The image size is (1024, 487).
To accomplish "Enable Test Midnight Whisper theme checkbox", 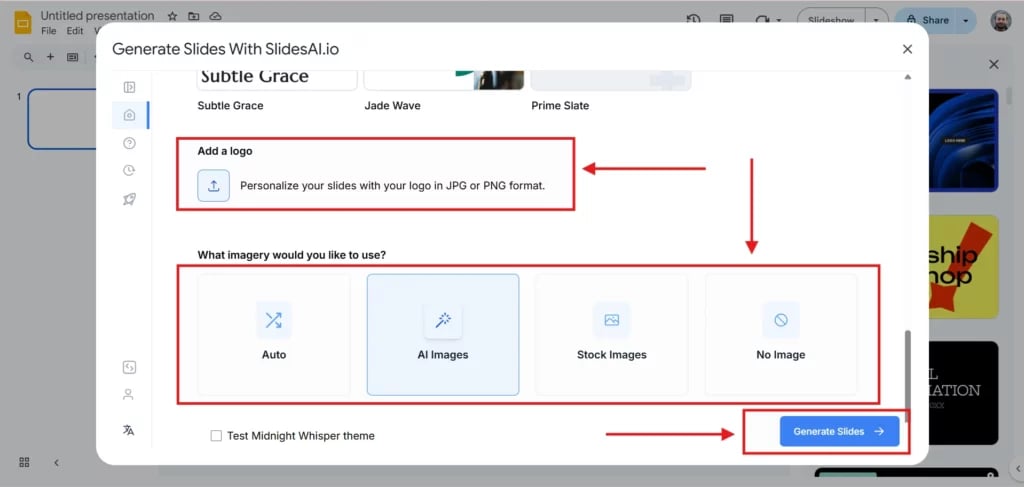I will (216, 435).
